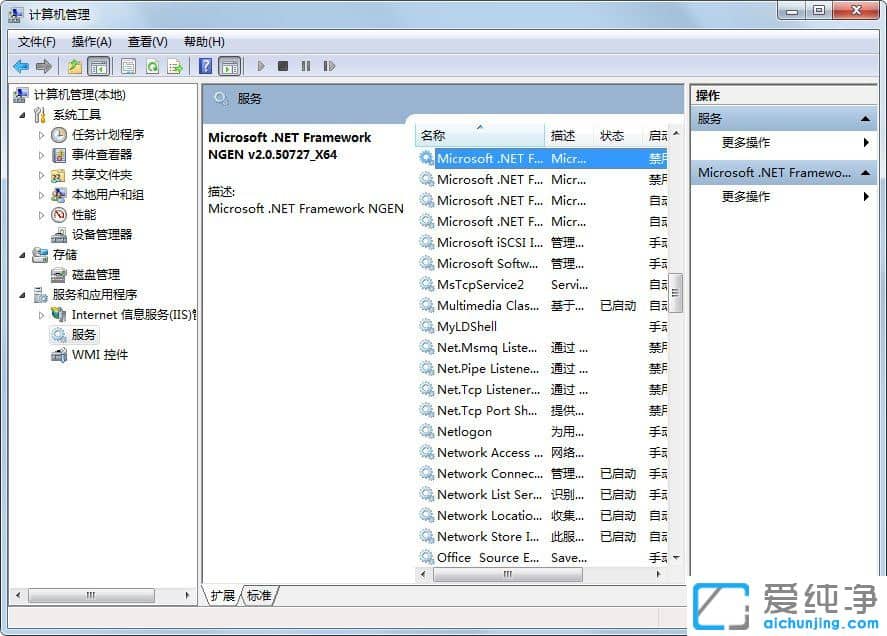Collapse the 系统工具 tree node

(22, 113)
